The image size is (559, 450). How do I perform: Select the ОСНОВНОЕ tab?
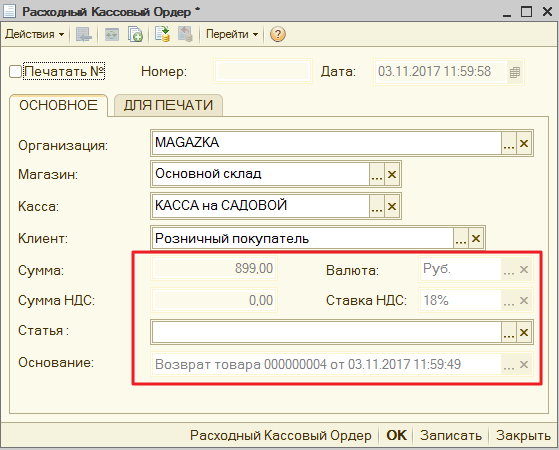[58, 106]
